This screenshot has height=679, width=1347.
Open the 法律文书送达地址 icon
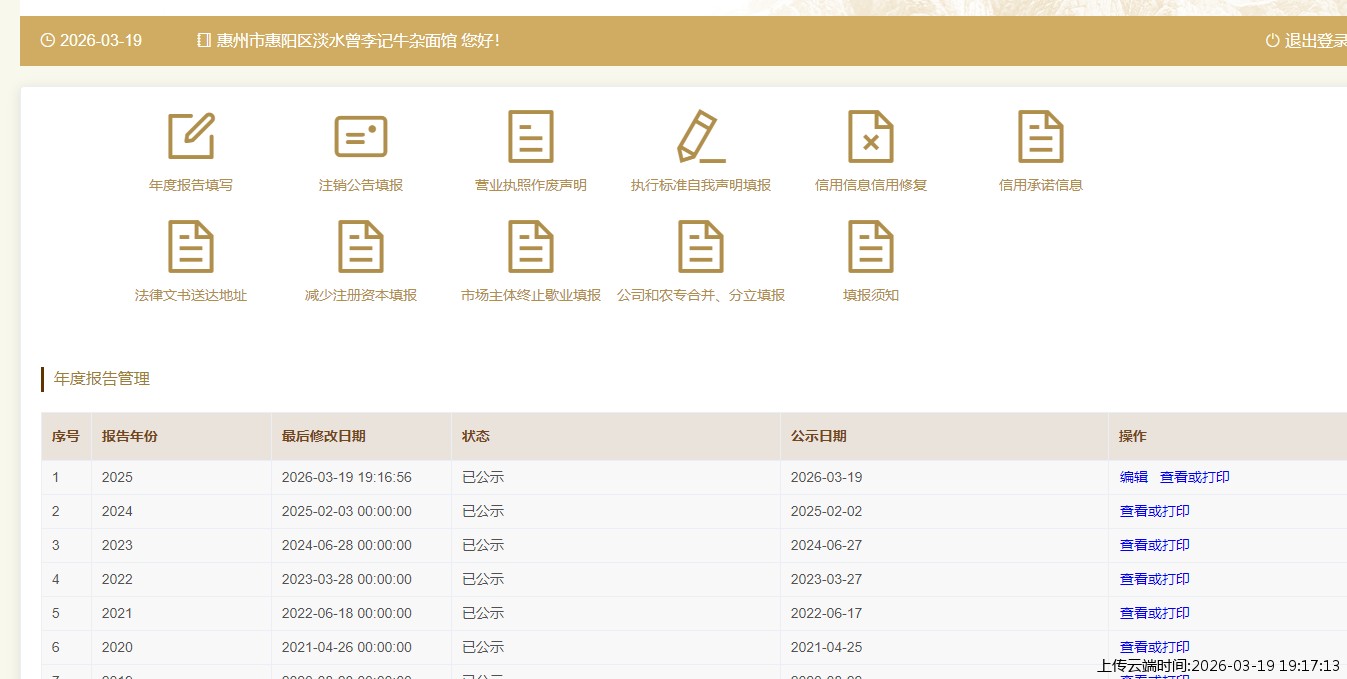191,247
